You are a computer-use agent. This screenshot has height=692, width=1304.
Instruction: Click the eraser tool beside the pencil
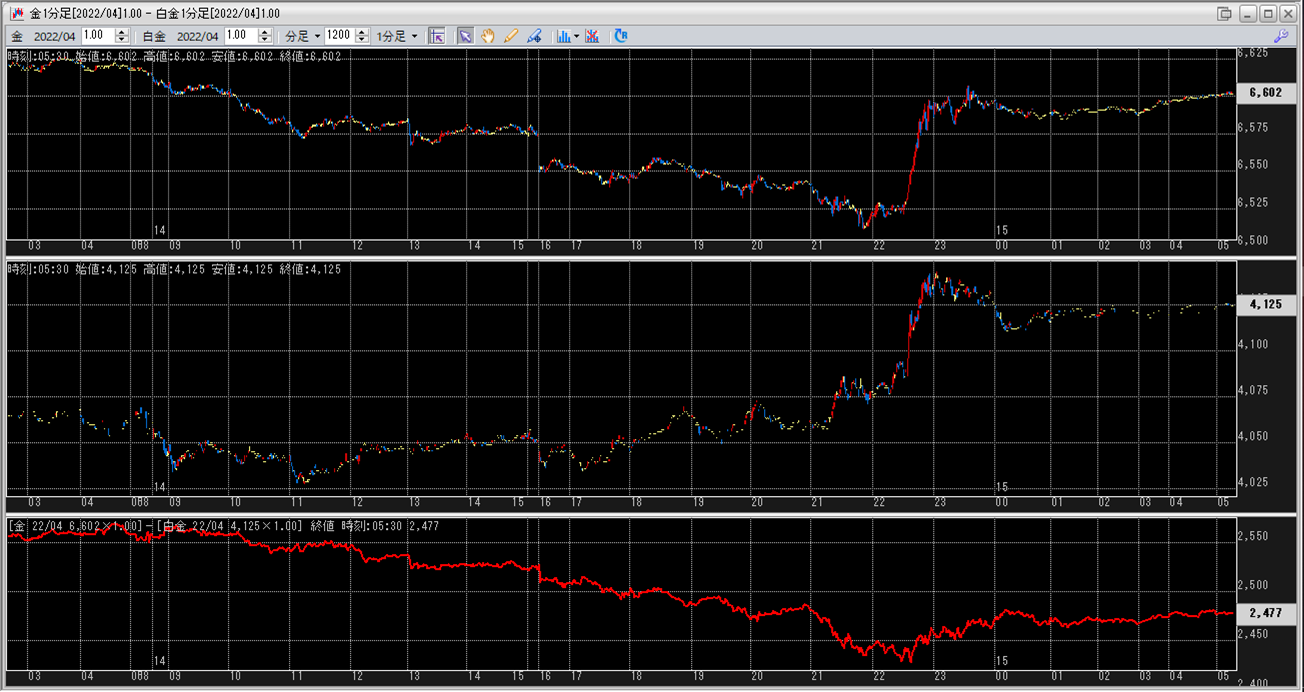point(534,36)
